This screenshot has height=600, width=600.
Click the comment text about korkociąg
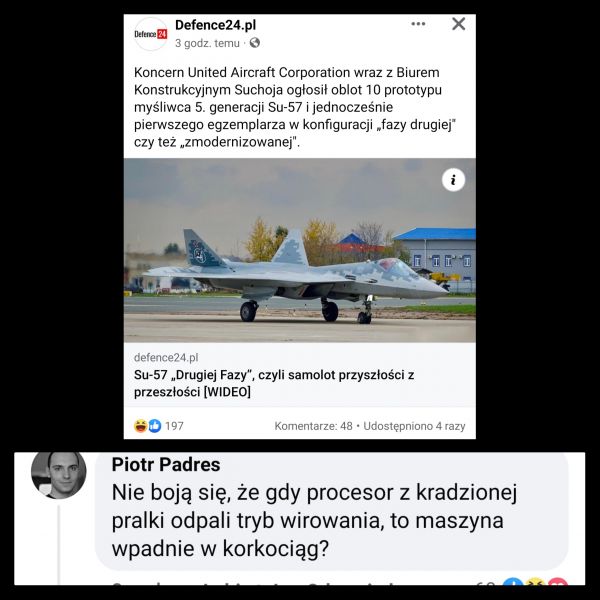[314, 520]
